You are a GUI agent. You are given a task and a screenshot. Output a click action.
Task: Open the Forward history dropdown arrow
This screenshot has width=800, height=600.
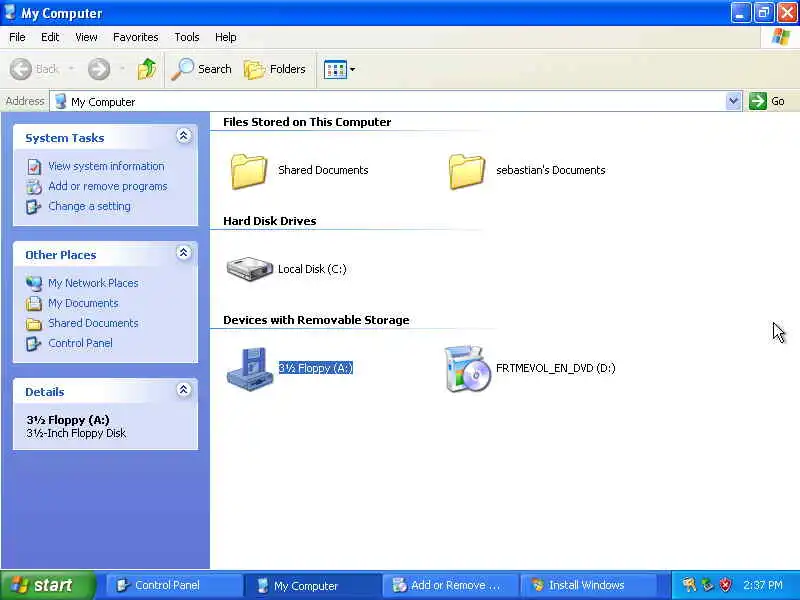122,68
